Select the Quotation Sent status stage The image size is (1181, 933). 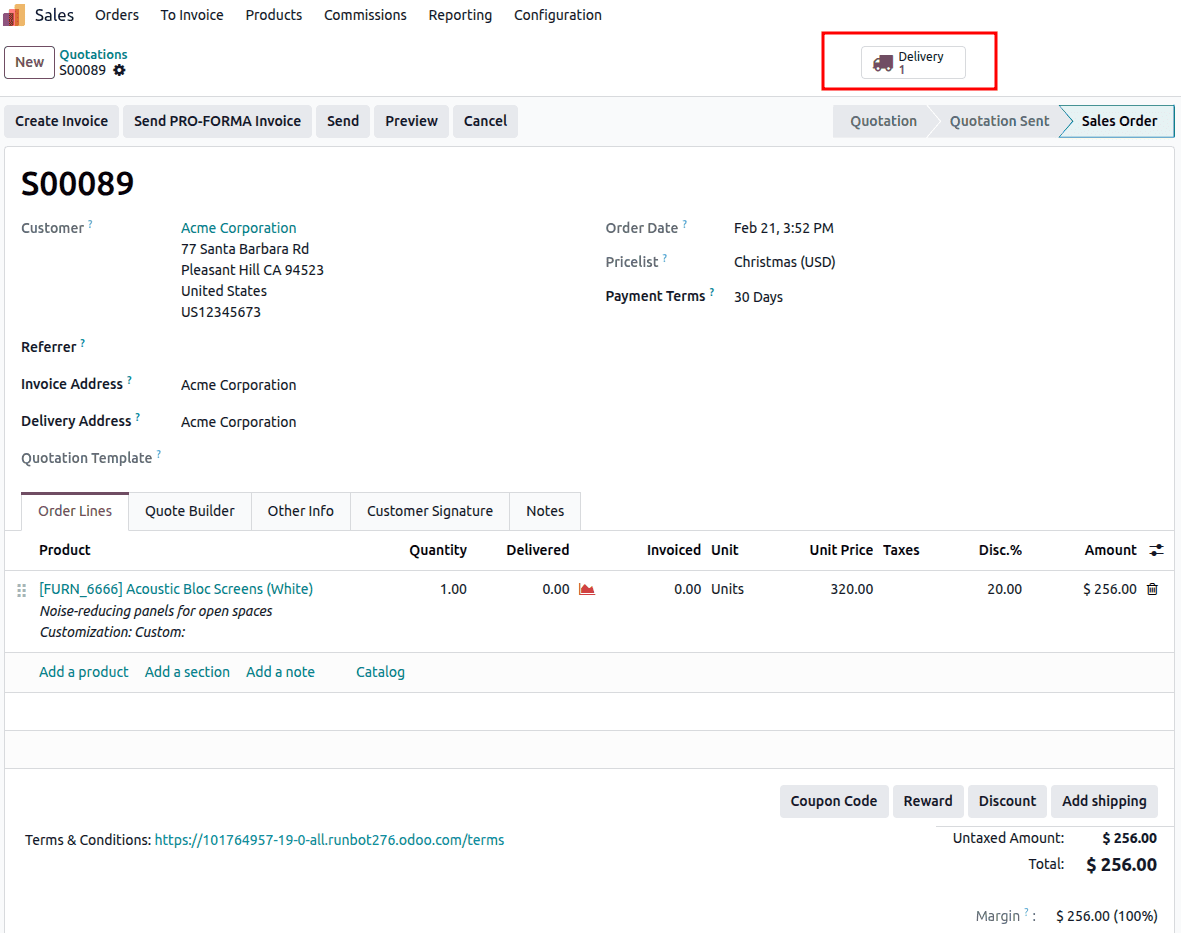(999, 121)
